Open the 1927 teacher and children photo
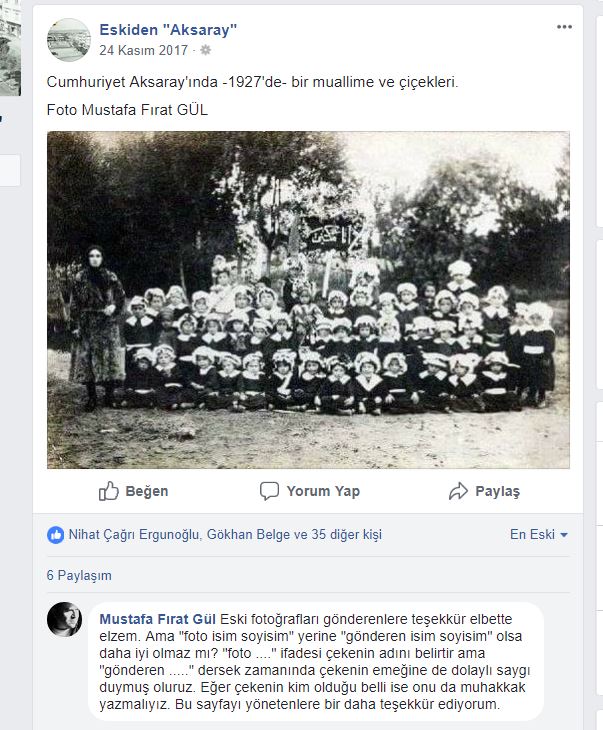This screenshot has height=730, width=603. pos(308,300)
